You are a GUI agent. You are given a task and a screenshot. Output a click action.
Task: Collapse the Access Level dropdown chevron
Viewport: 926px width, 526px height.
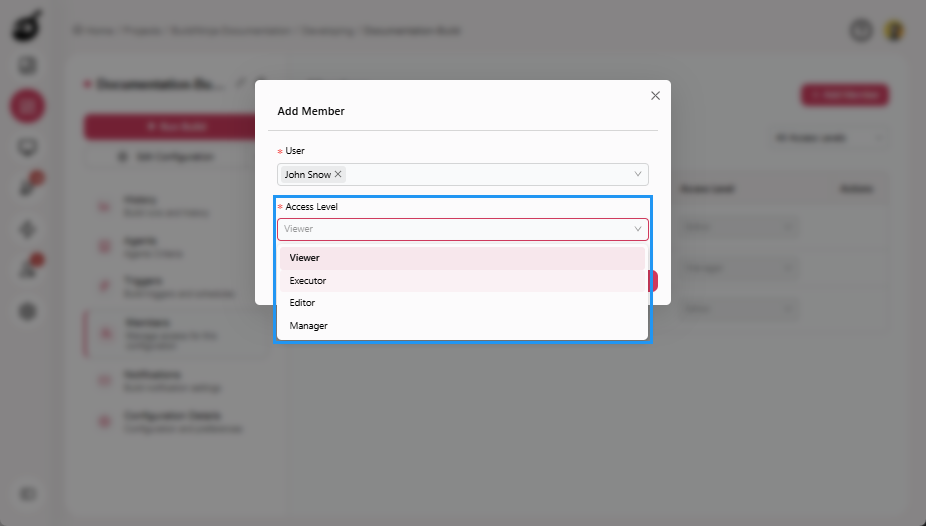tap(638, 229)
